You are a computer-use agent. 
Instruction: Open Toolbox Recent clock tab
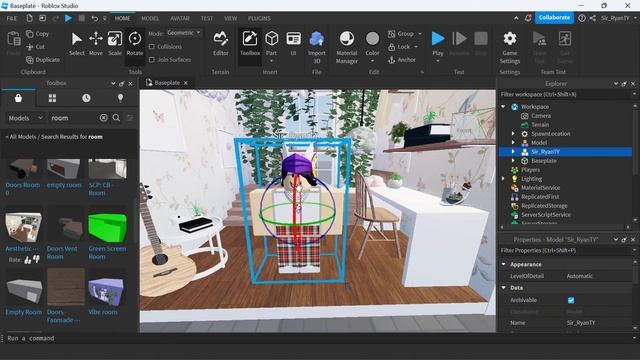point(86,98)
